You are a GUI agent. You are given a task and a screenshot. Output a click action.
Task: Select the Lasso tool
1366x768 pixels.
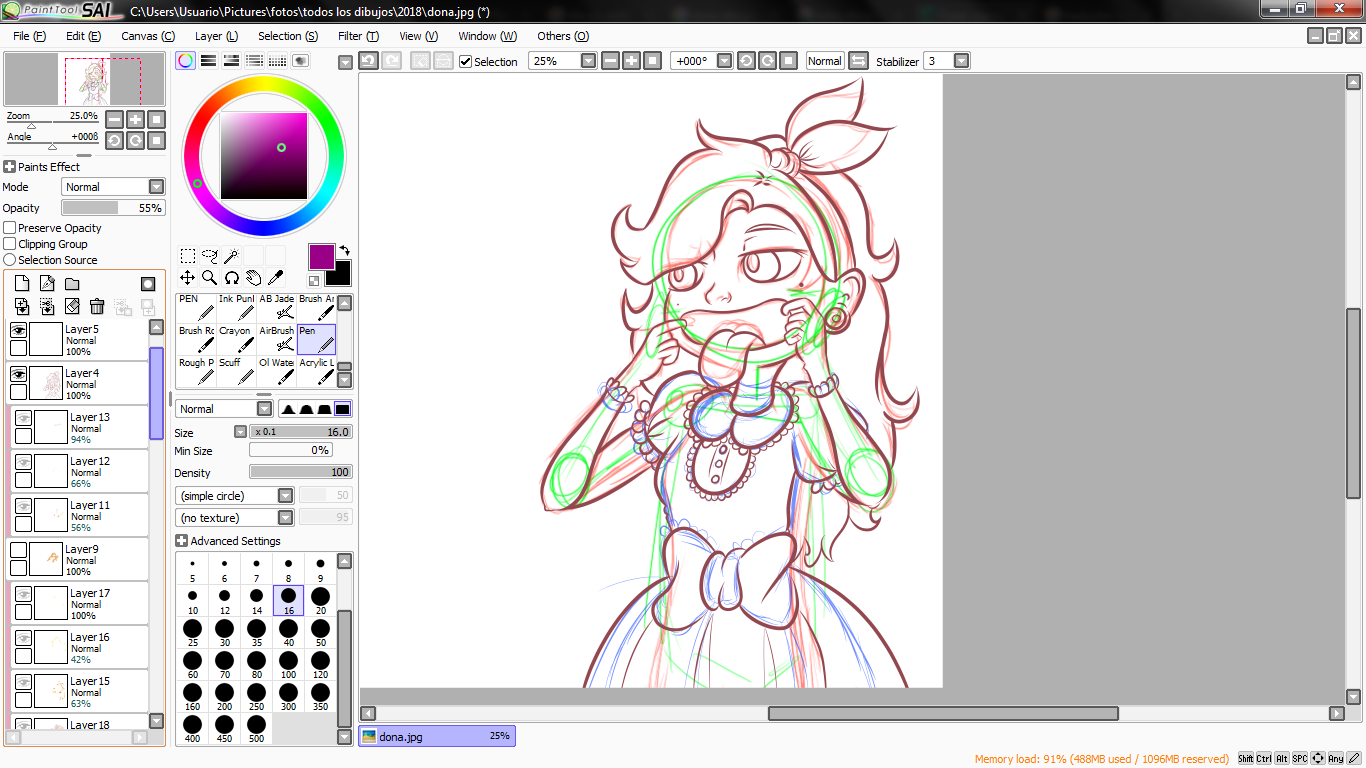[x=209, y=256]
